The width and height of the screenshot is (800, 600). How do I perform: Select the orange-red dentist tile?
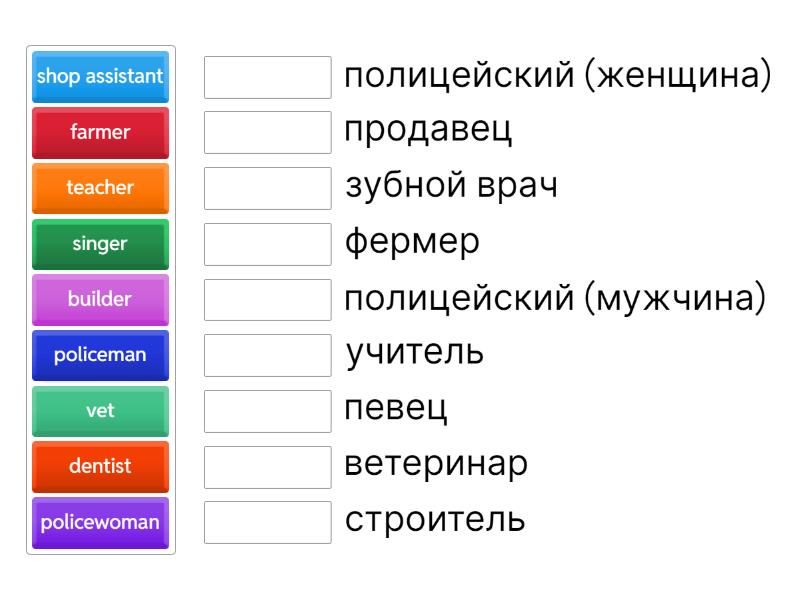[100, 466]
